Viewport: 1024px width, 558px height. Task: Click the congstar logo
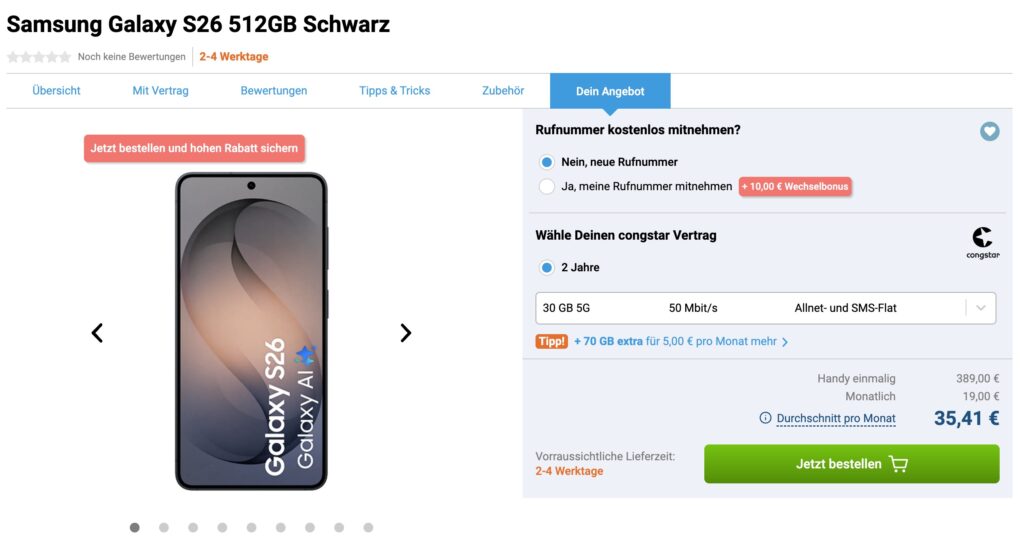982,242
